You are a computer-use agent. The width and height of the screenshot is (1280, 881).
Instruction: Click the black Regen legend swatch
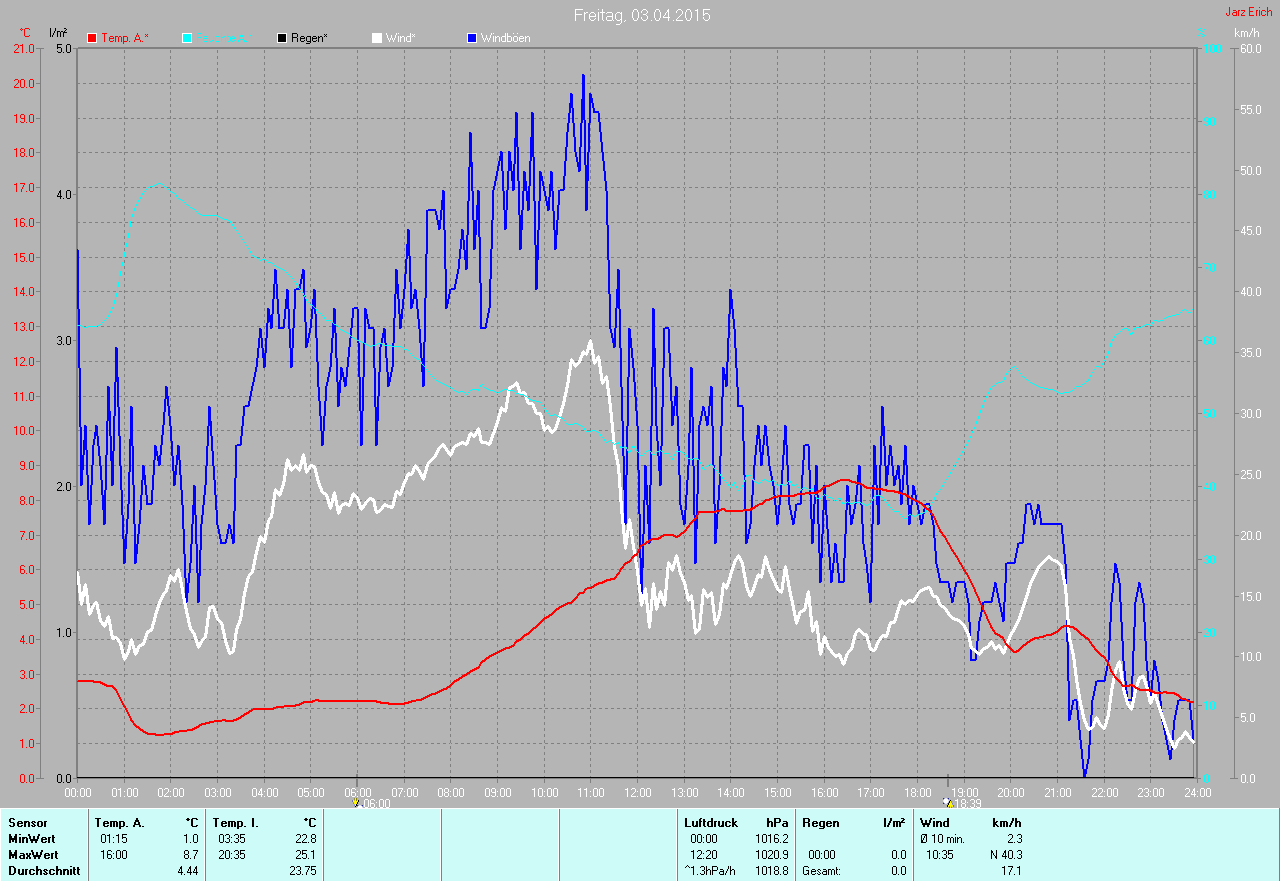point(282,38)
